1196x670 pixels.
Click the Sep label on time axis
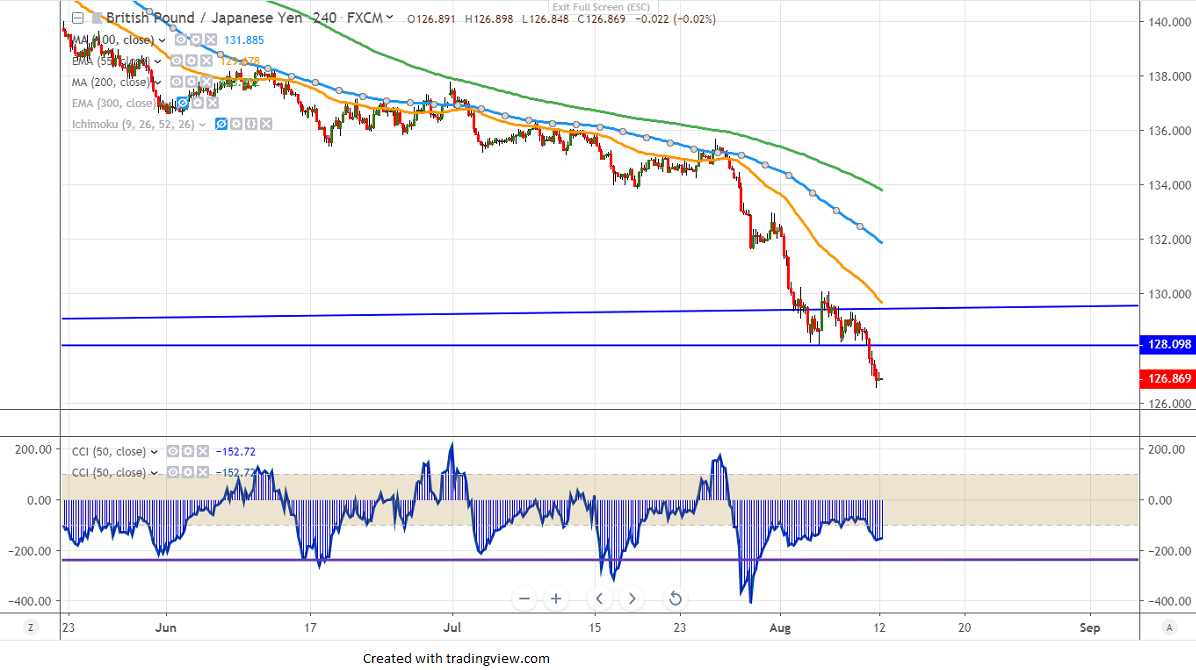(1090, 628)
